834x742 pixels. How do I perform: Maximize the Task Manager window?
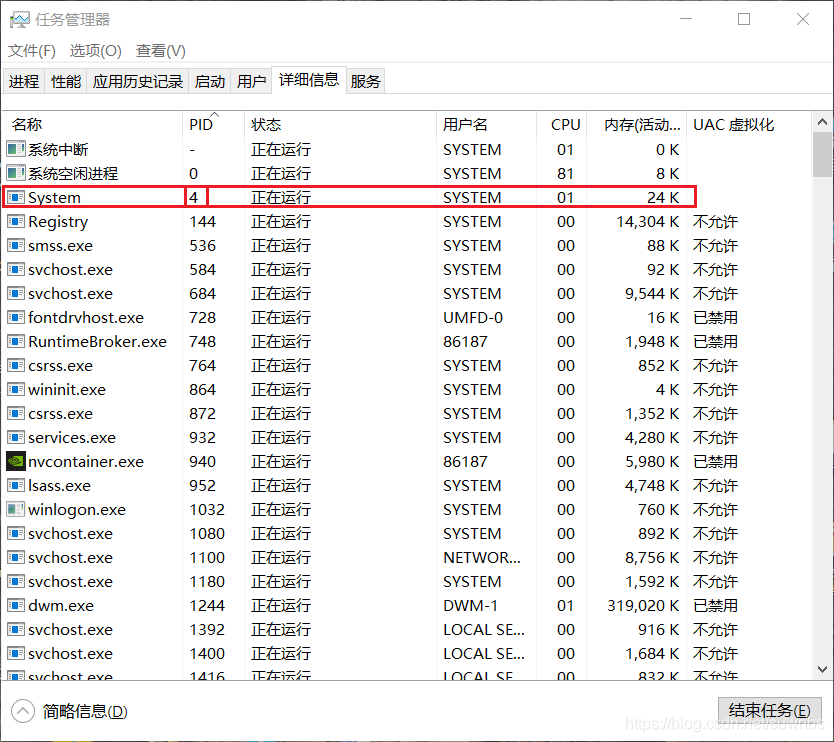click(x=744, y=19)
